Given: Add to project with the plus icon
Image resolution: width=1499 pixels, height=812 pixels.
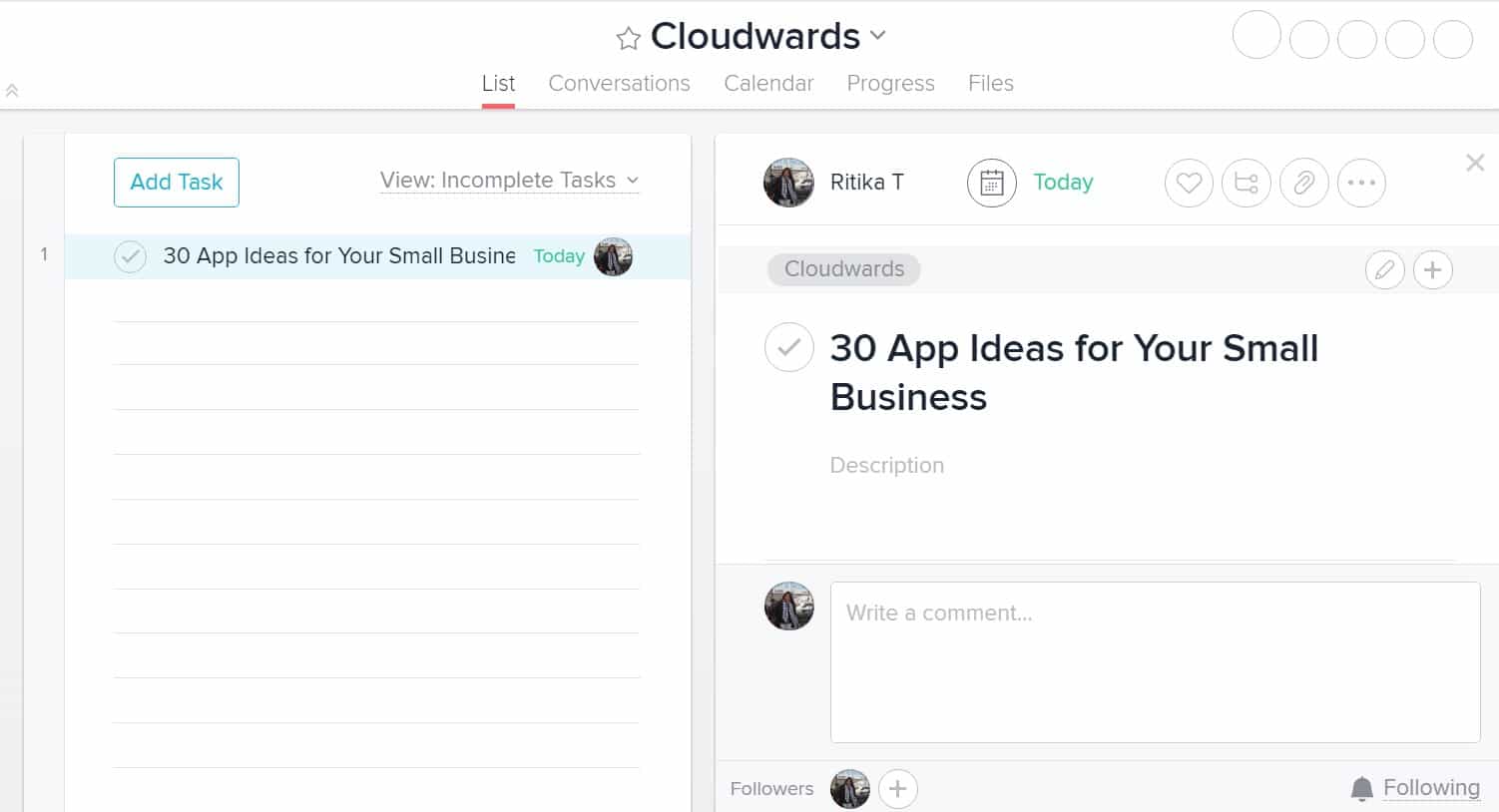Looking at the screenshot, I should (1433, 269).
